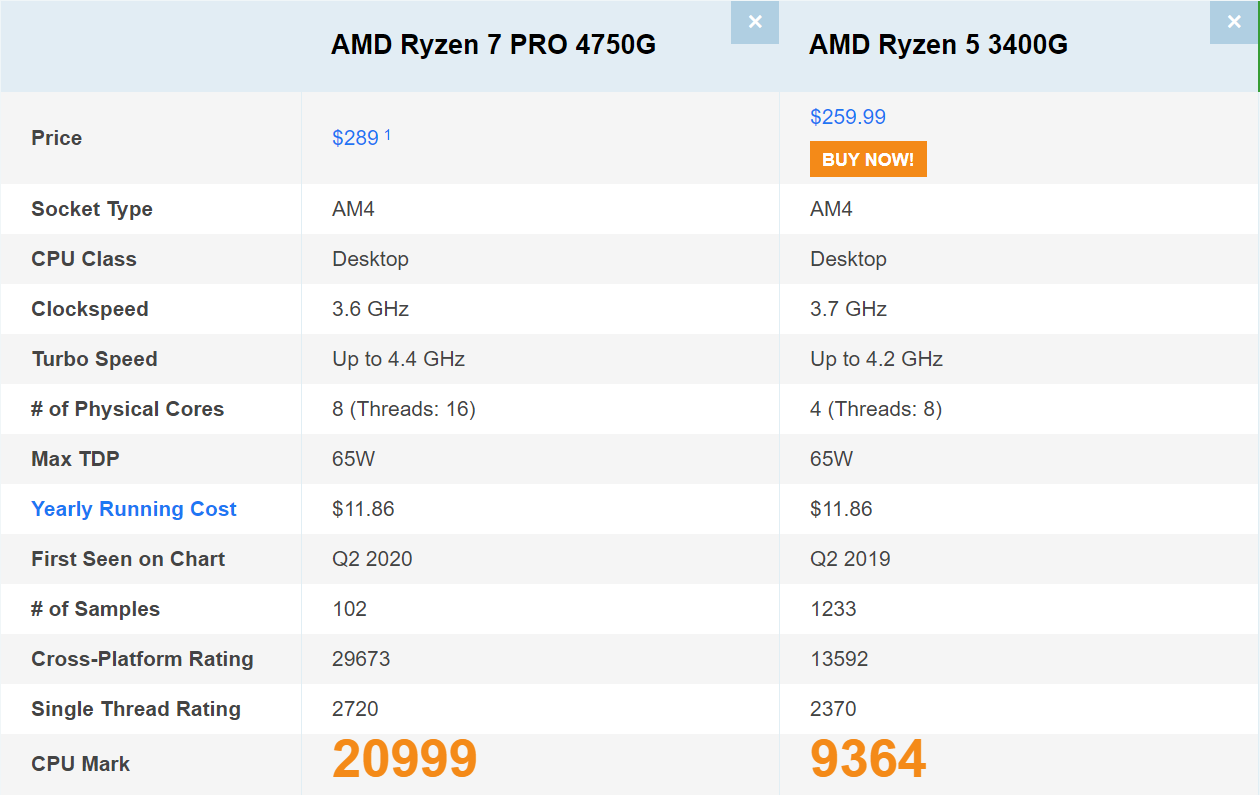
Task: Click the AMD Ryzen 5 3400G heading
Action: (x=938, y=44)
